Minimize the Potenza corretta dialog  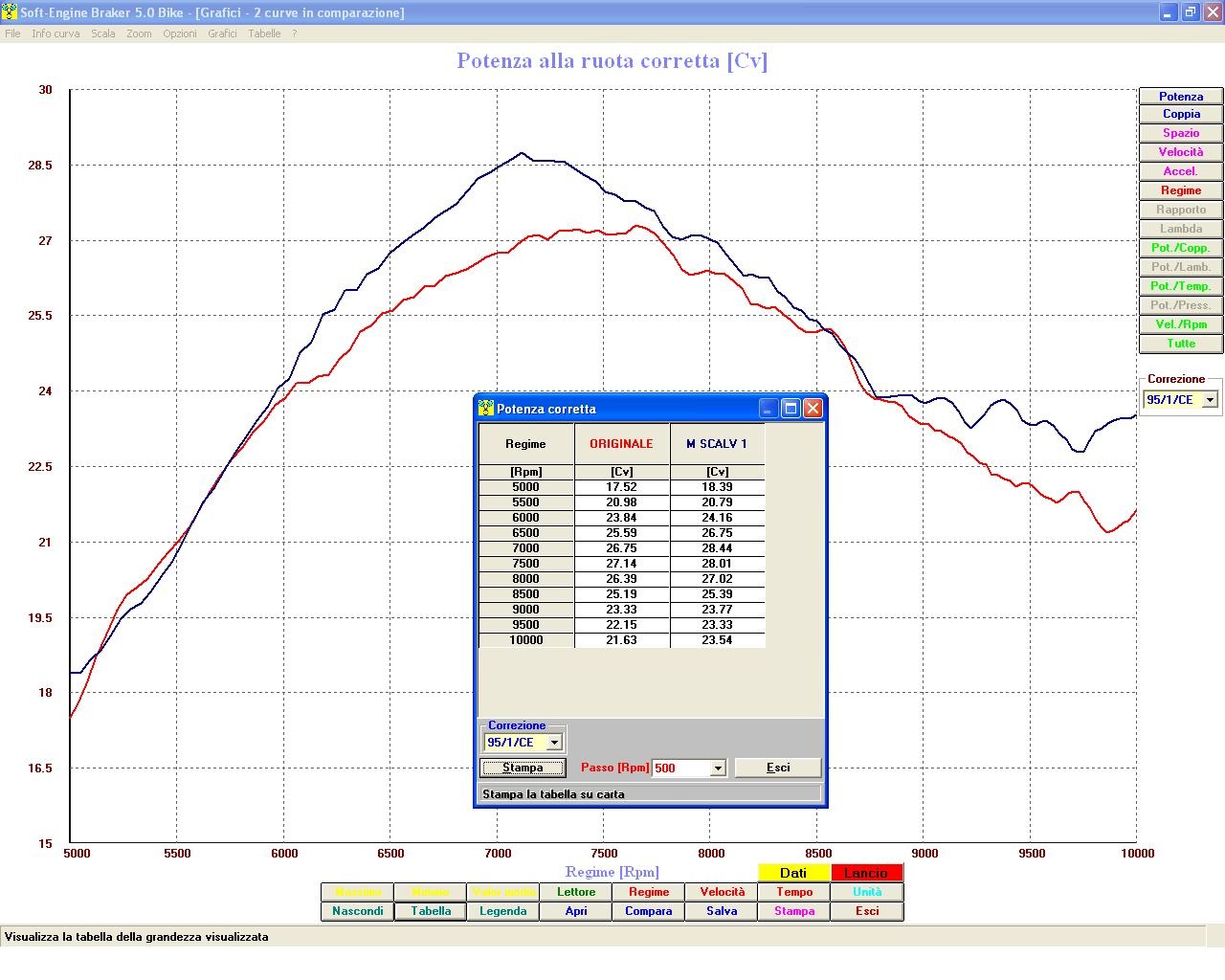pos(768,409)
